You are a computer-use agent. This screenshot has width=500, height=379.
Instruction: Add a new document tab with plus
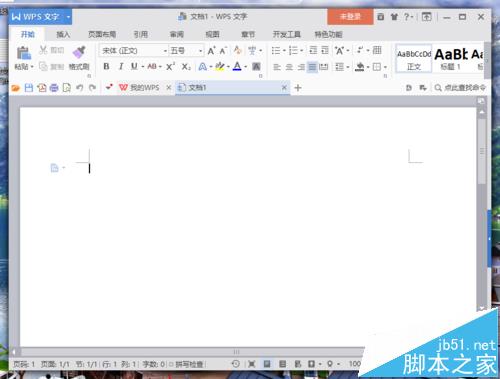click(x=298, y=88)
